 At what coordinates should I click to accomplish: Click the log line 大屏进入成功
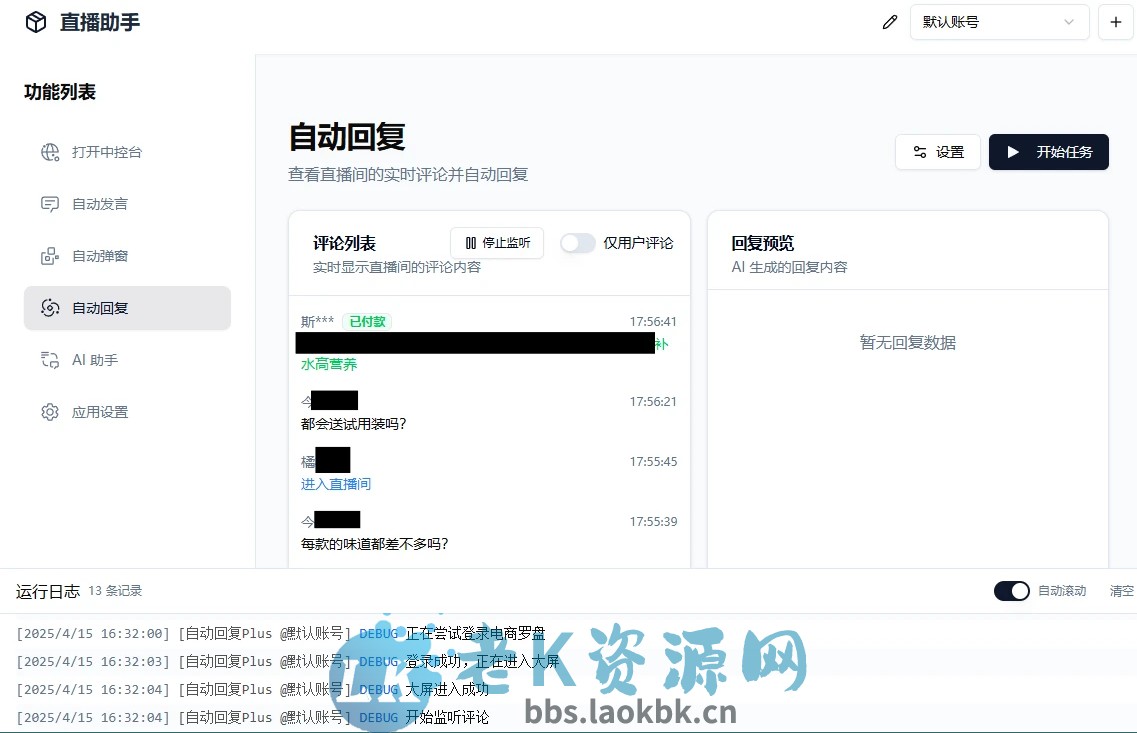(x=447, y=689)
